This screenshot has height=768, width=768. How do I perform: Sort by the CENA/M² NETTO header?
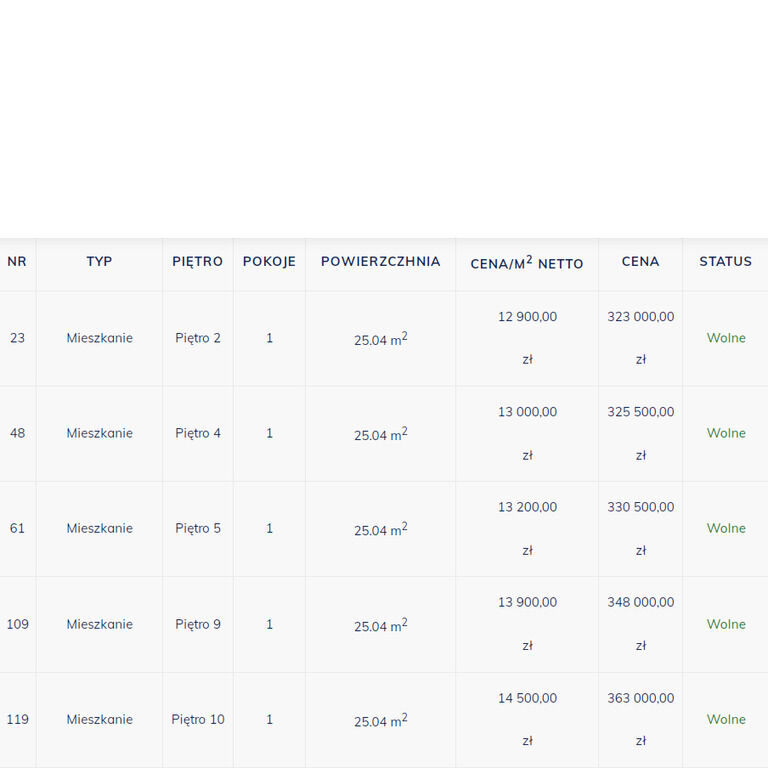point(527,263)
